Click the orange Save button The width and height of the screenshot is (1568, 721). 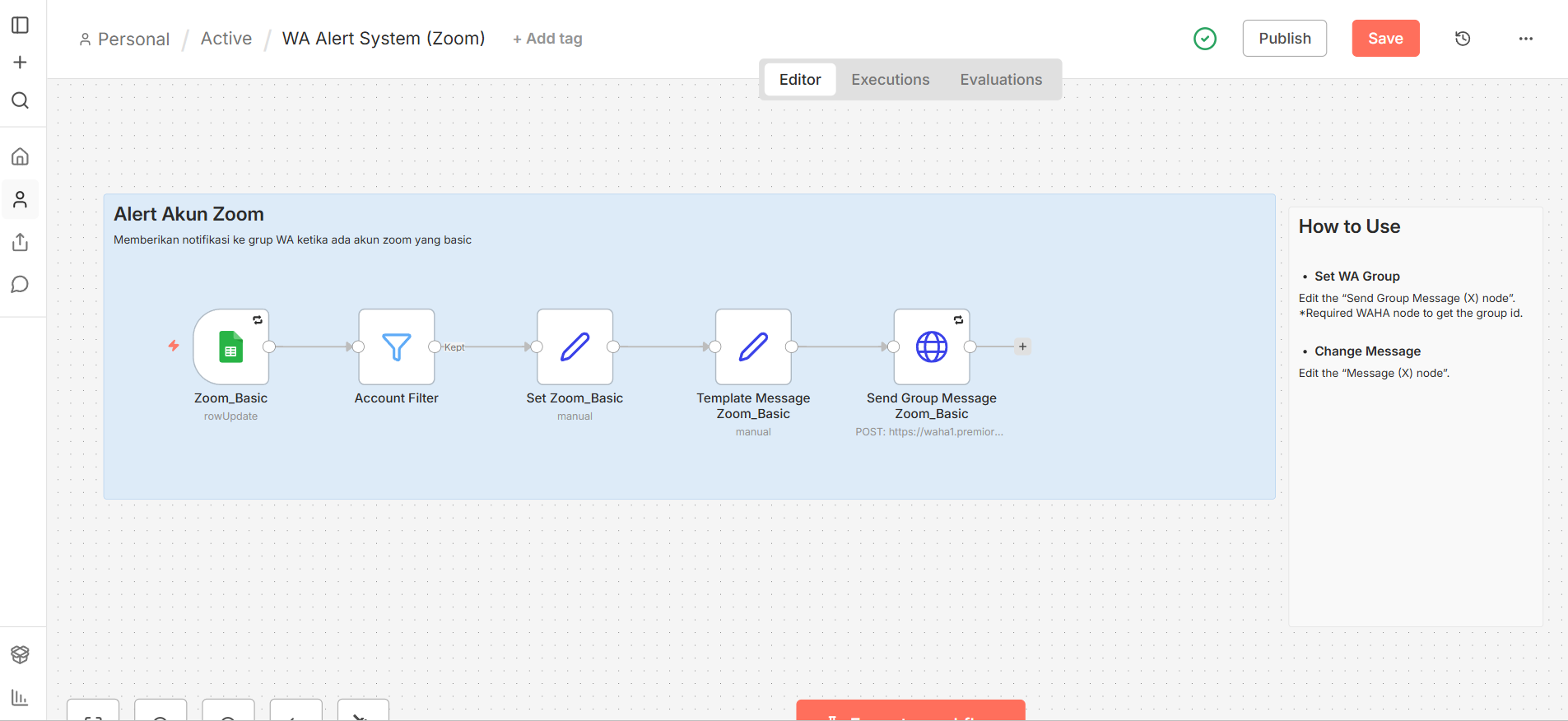pos(1385,39)
